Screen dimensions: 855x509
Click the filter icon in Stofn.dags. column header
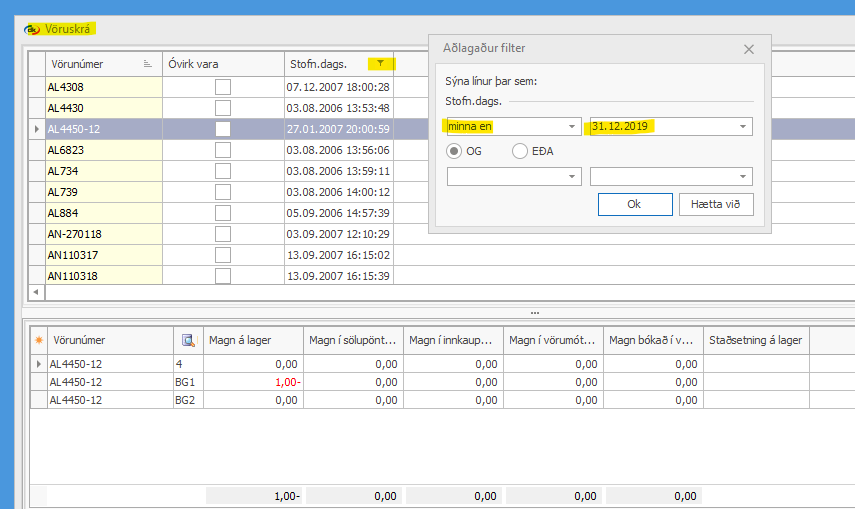(380, 64)
